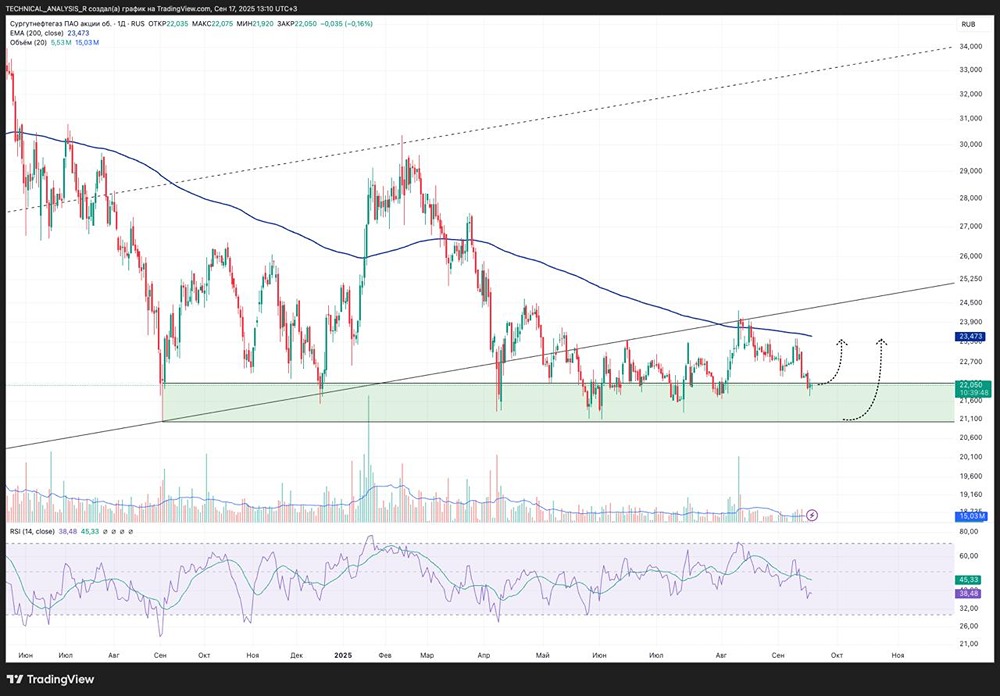Click the 34,000 price axis label
The width and height of the screenshot is (1000, 696).
tap(972, 47)
